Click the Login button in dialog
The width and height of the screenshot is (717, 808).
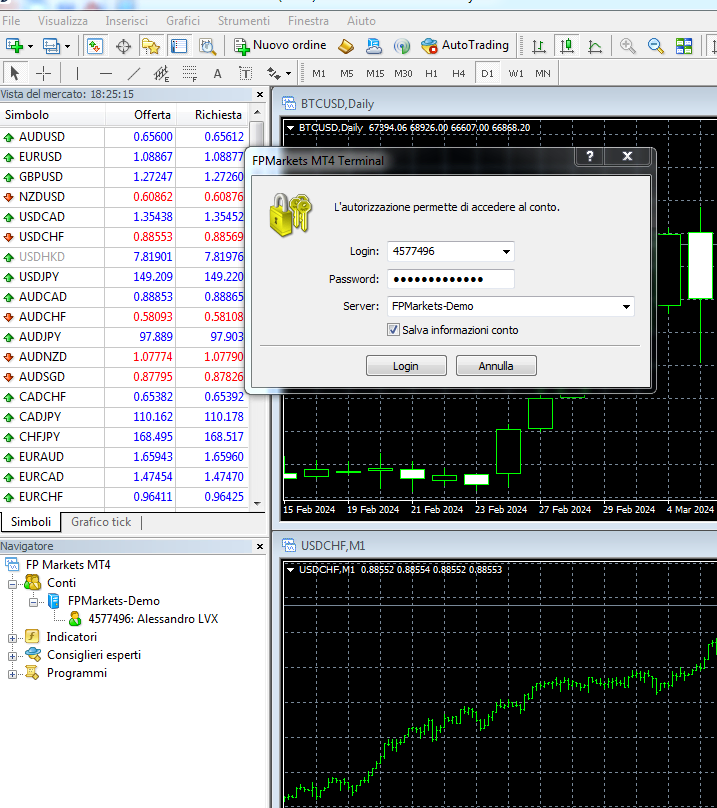tap(406, 366)
